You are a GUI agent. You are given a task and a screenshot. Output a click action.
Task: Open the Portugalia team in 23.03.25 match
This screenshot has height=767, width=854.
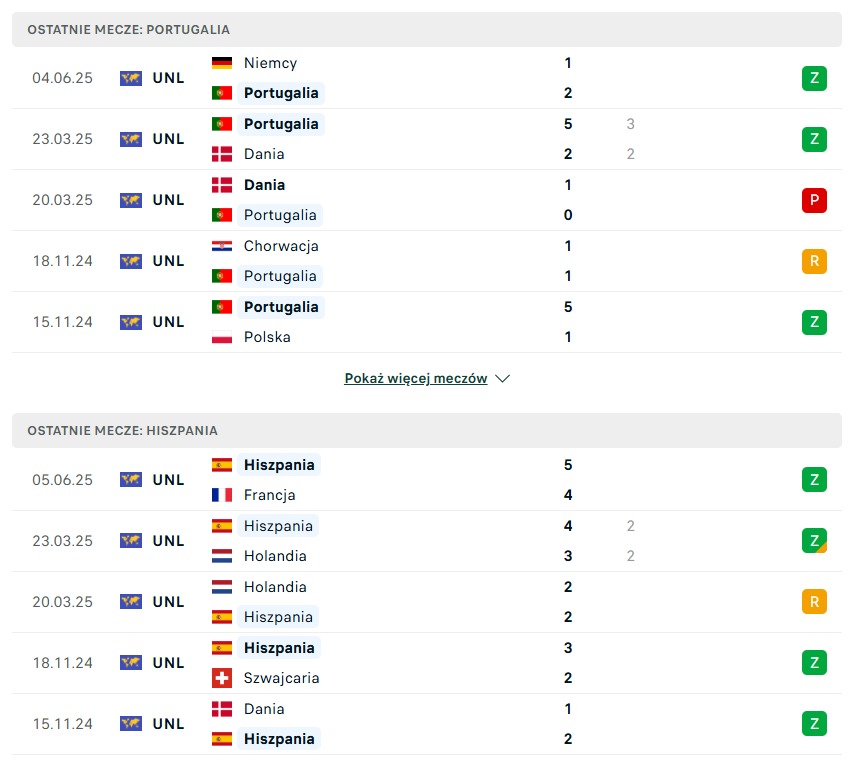[x=281, y=124]
